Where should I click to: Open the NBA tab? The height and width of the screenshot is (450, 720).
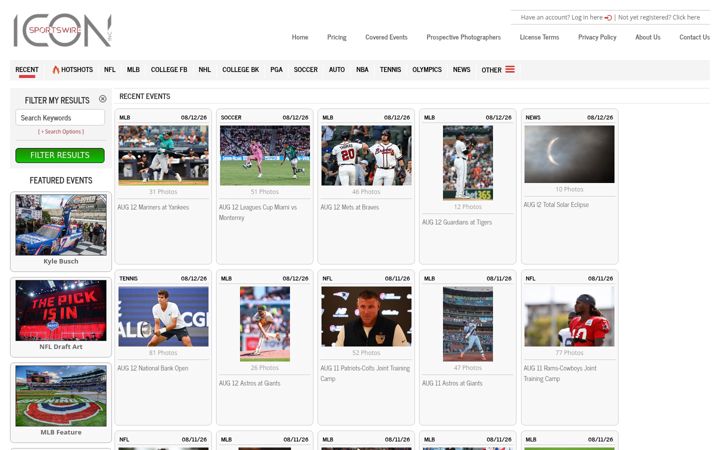[362, 69]
